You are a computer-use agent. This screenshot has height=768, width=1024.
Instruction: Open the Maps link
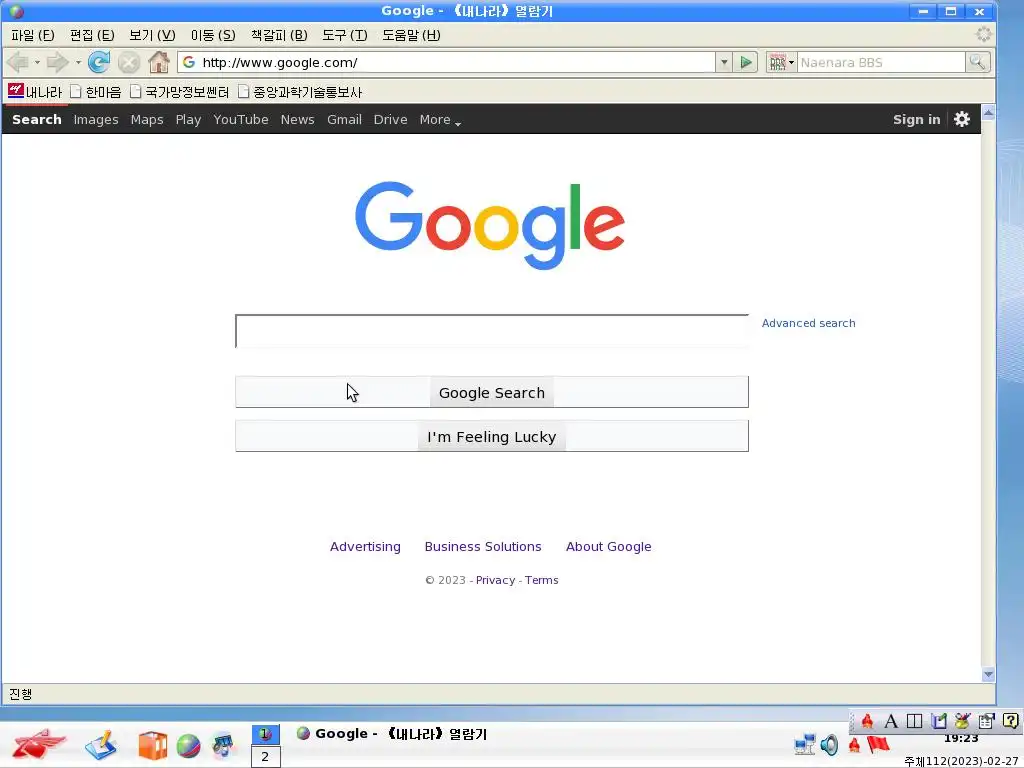click(147, 120)
